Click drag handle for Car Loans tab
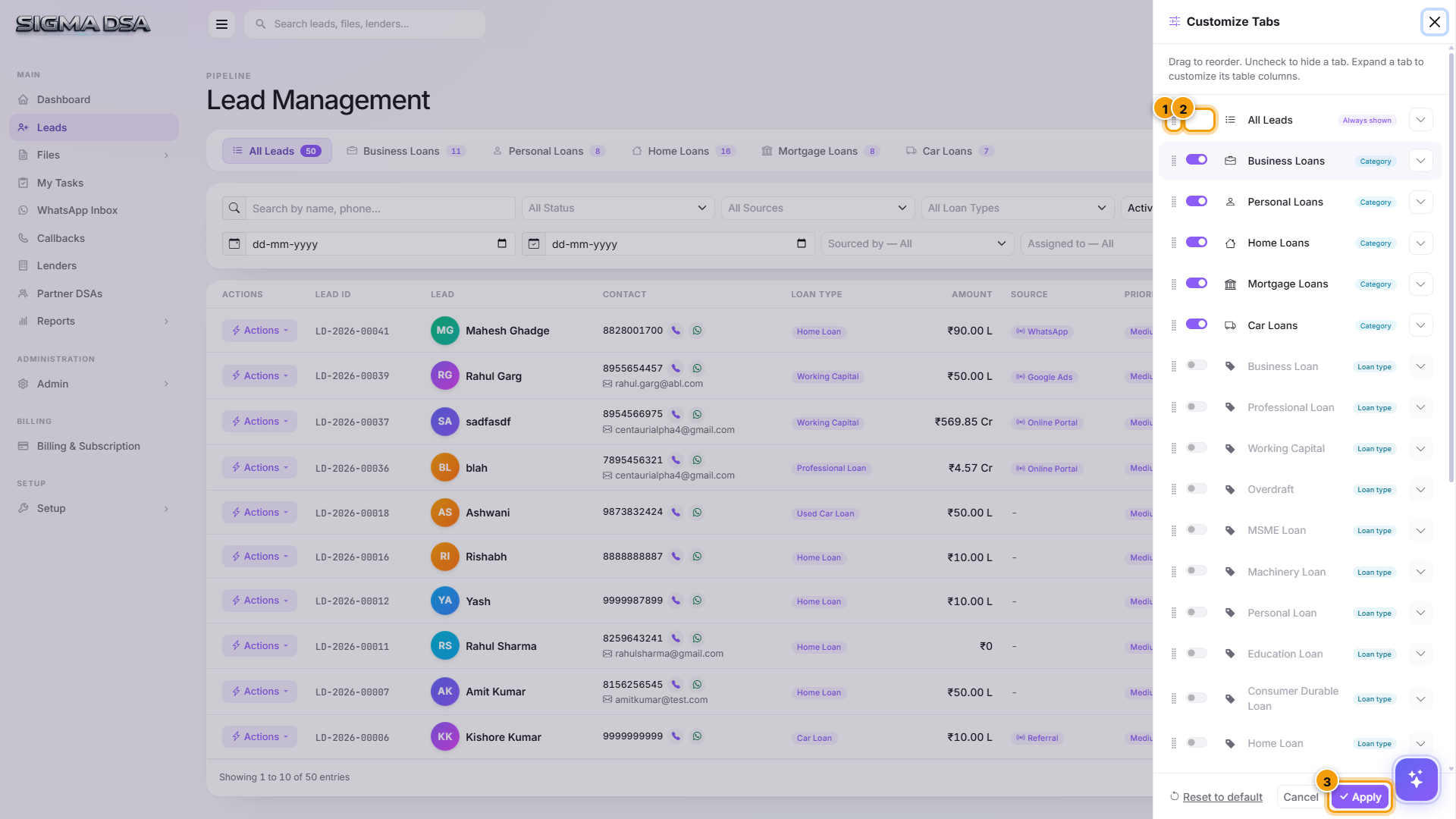The height and width of the screenshot is (819, 1456). point(1174,325)
